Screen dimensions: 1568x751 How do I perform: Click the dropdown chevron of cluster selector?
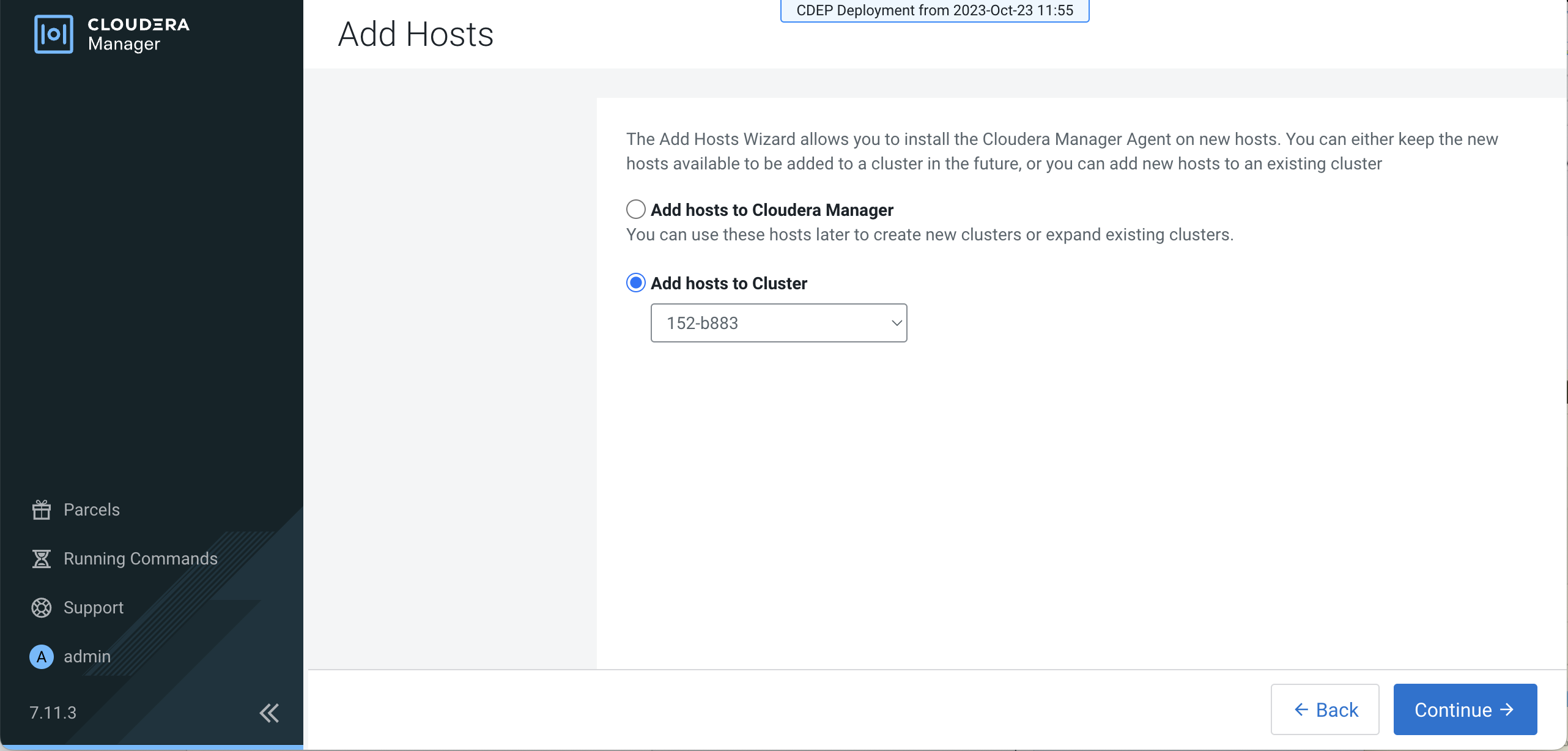pos(897,323)
